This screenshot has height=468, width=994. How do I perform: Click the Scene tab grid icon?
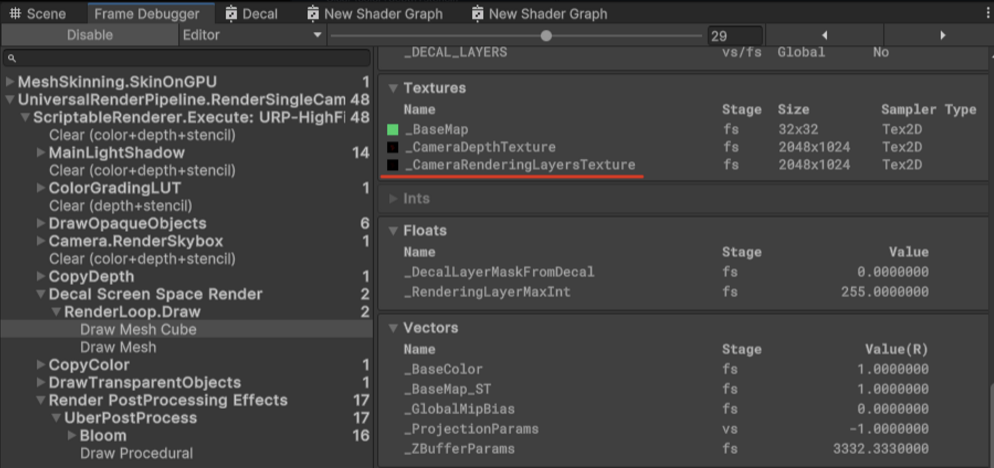(x=16, y=13)
